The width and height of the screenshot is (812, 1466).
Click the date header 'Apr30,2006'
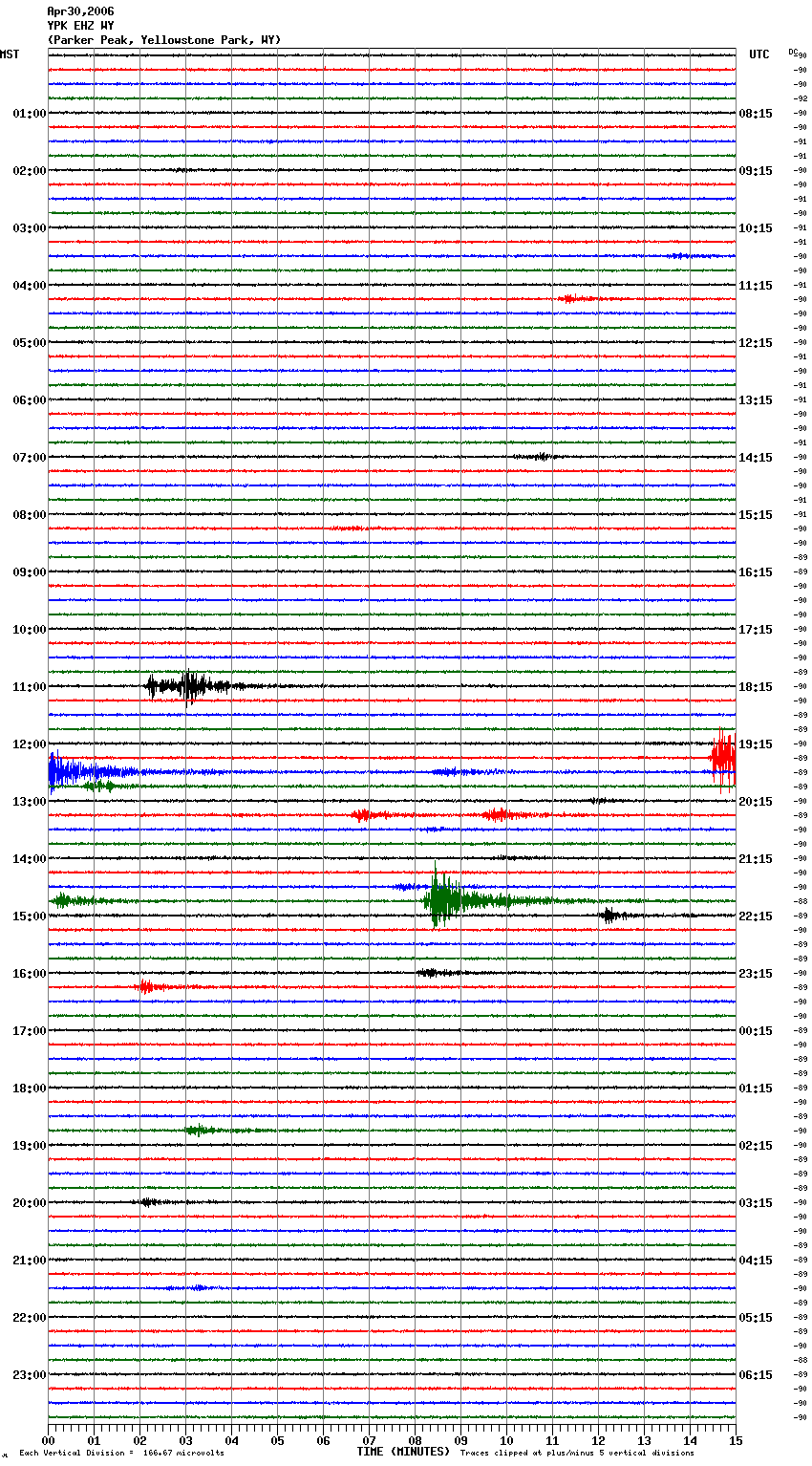pyautogui.click(x=80, y=11)
